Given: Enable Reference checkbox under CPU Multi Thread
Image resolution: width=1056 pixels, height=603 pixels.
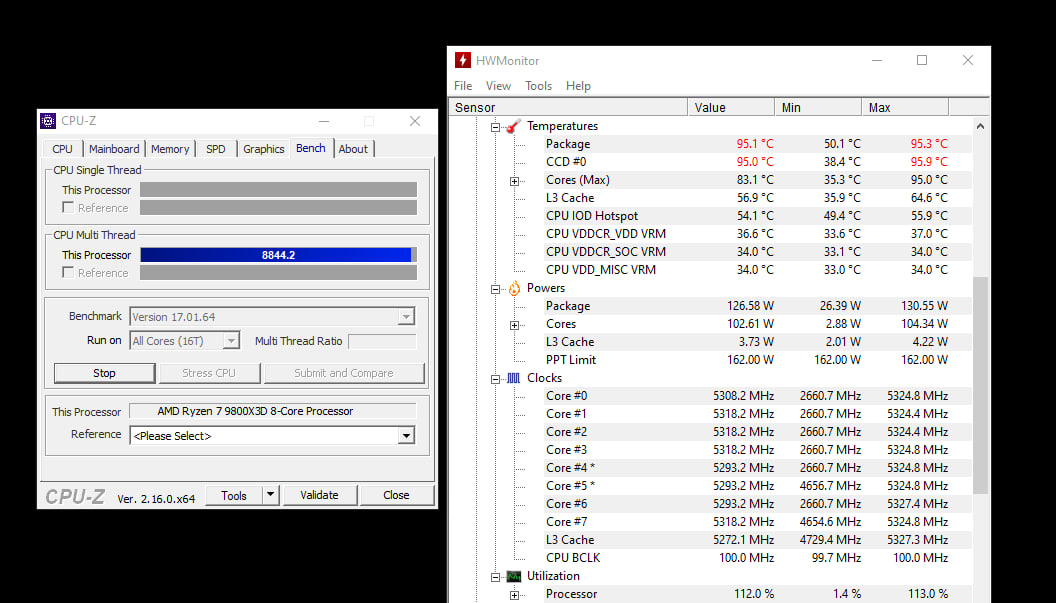Looking at the screenshot, I should [x=68, y=272].
